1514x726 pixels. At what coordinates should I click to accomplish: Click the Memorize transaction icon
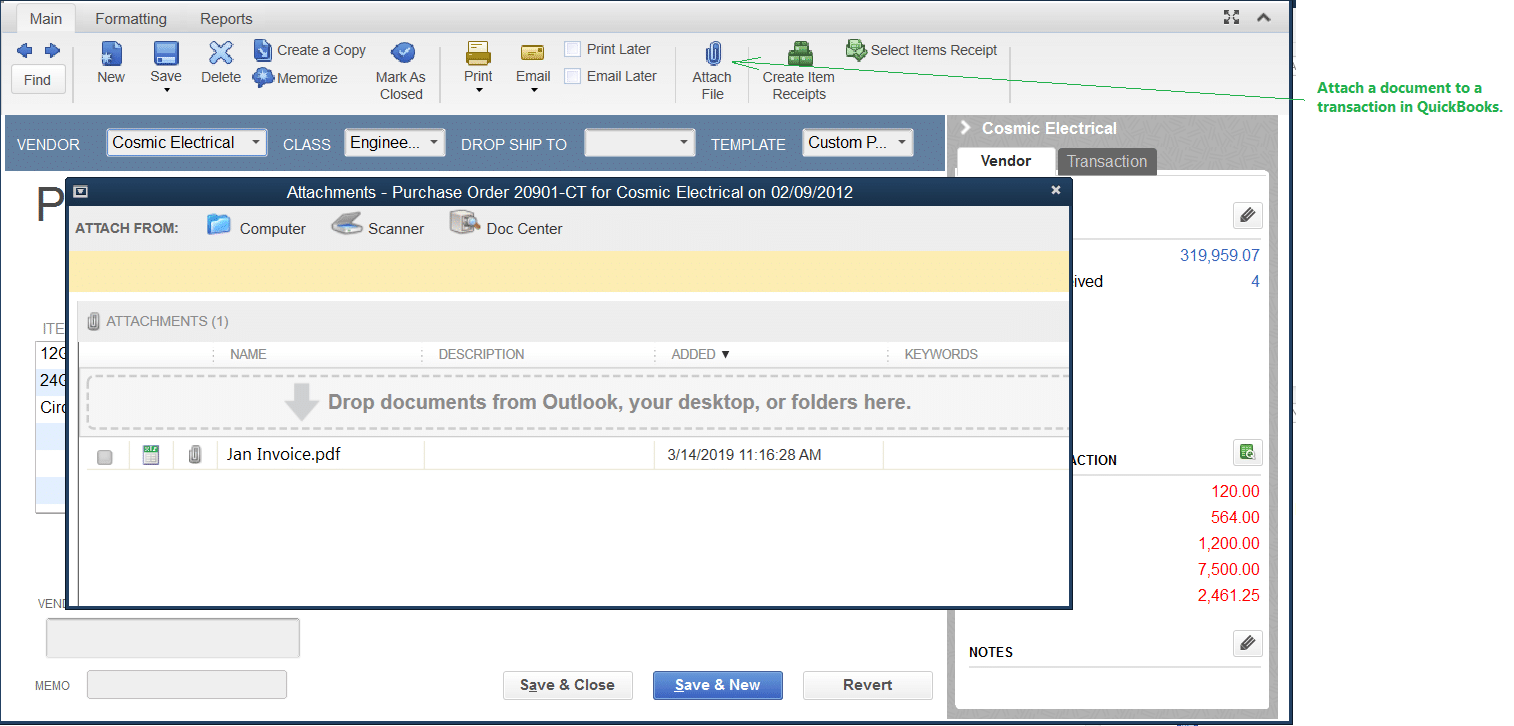263,77
